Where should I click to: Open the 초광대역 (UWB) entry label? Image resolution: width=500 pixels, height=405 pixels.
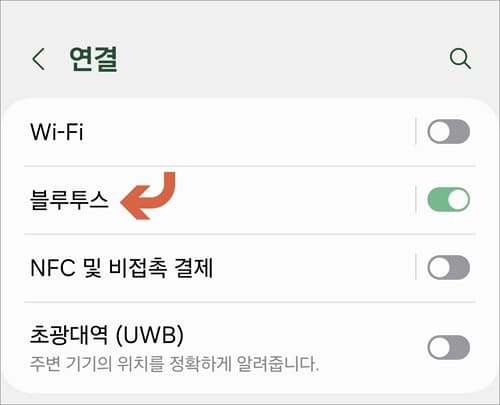(107, 335)
